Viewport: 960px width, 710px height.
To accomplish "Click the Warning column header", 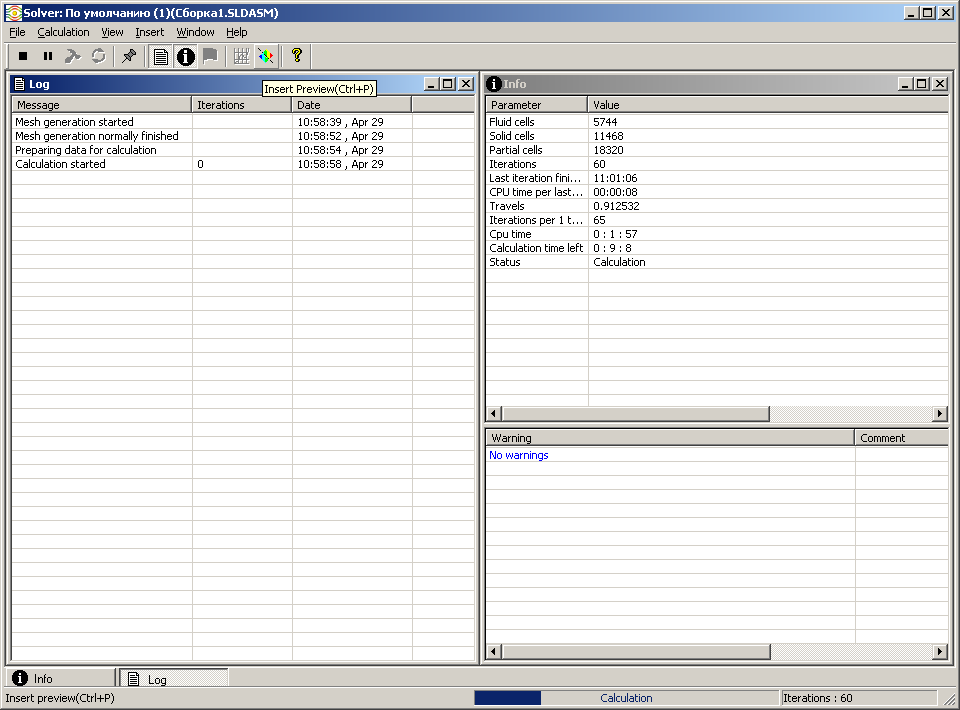I will 670,438.
